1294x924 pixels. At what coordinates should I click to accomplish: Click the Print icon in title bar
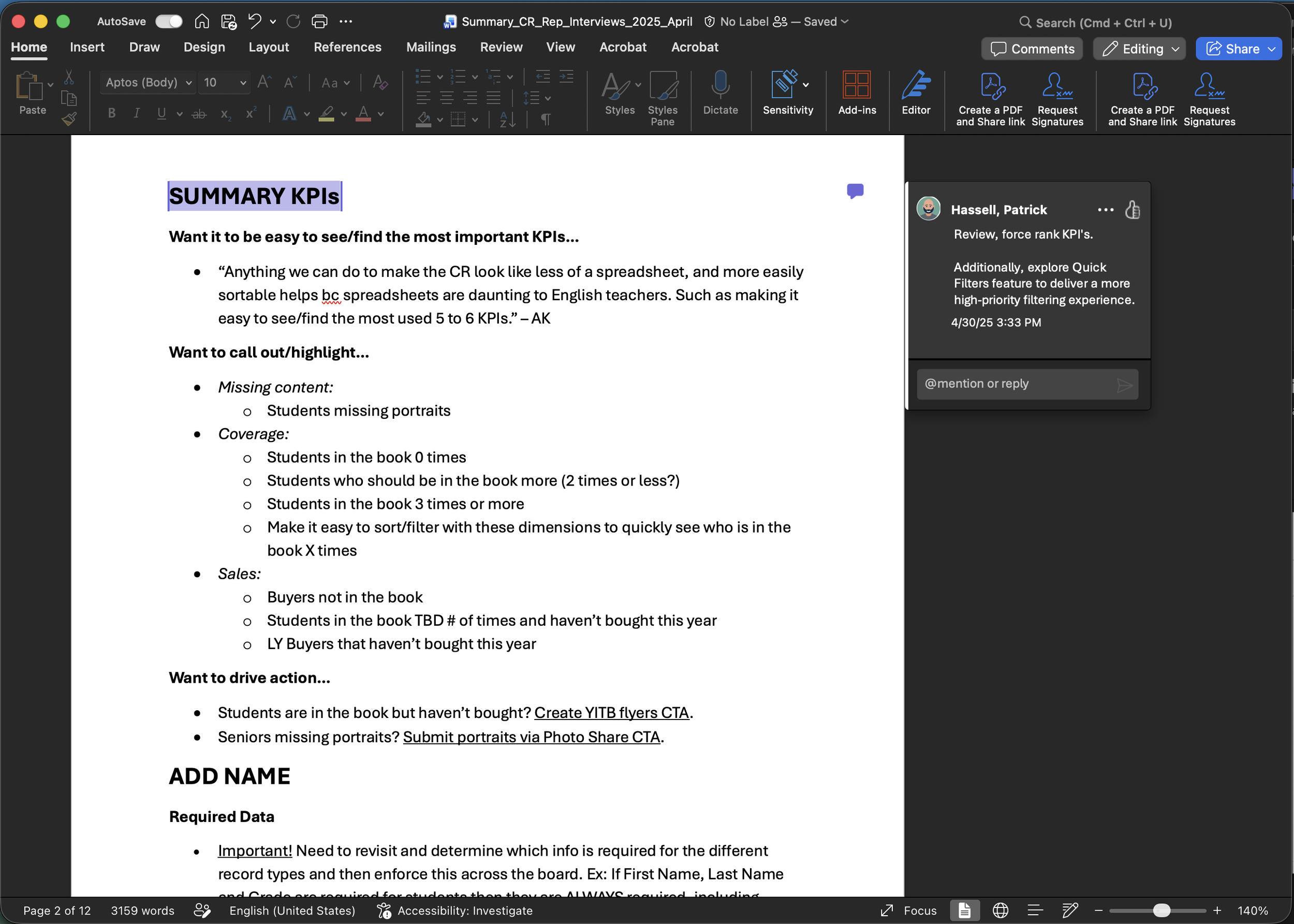point(320,22)
